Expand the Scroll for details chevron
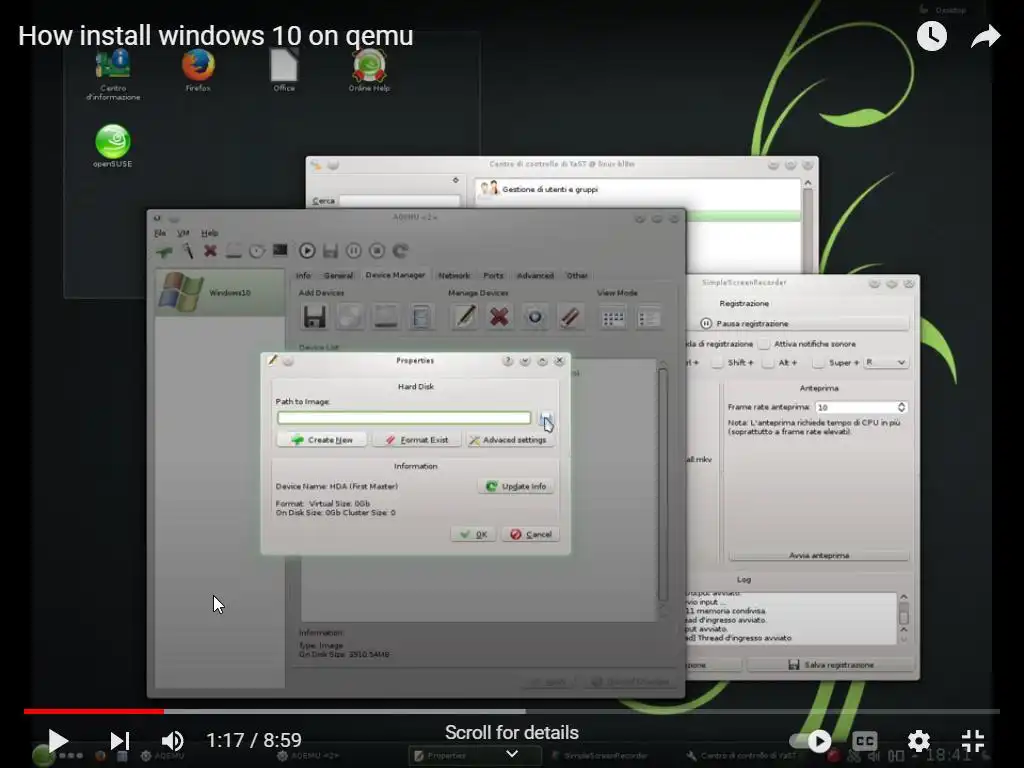The image size is (1024, 768). [512, 754]
